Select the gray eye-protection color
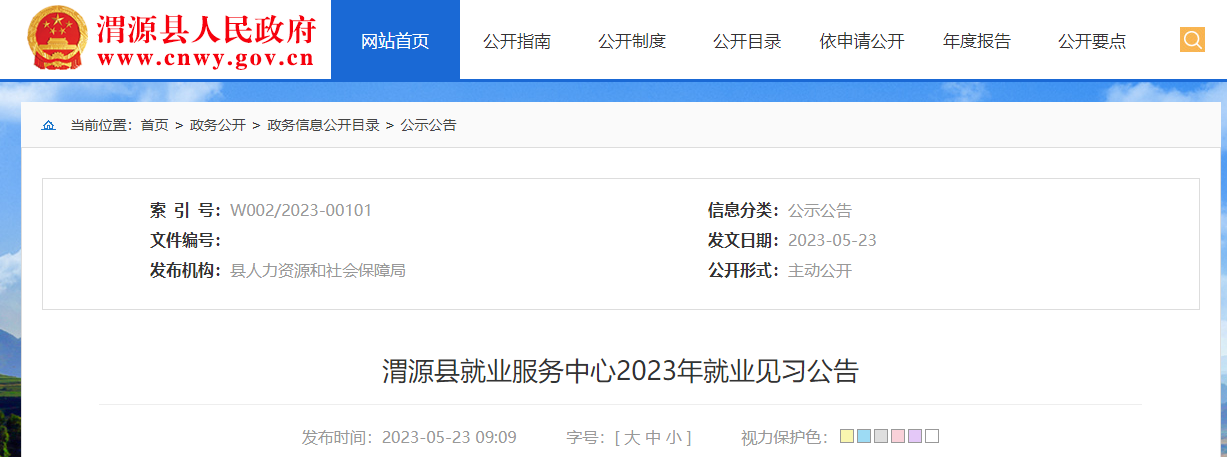 coord(881,436)
